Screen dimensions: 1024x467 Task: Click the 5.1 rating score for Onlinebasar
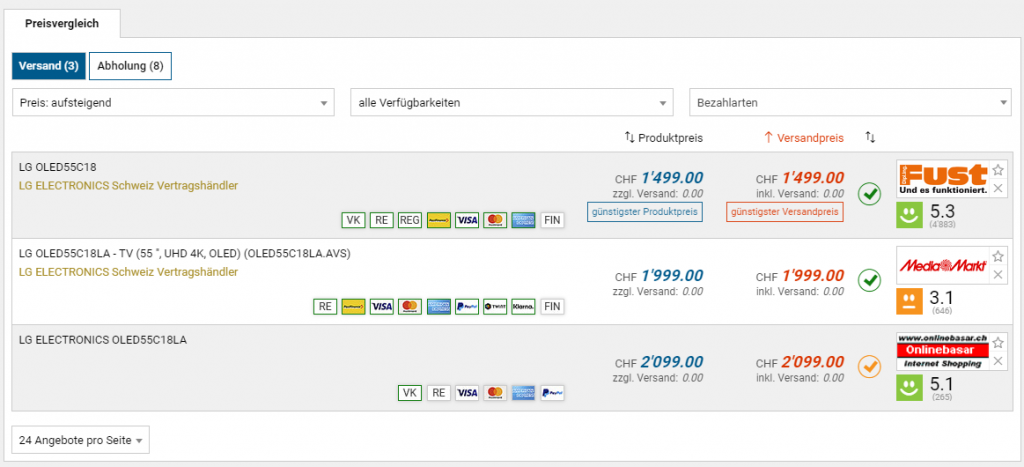click(x=941, y=384)
